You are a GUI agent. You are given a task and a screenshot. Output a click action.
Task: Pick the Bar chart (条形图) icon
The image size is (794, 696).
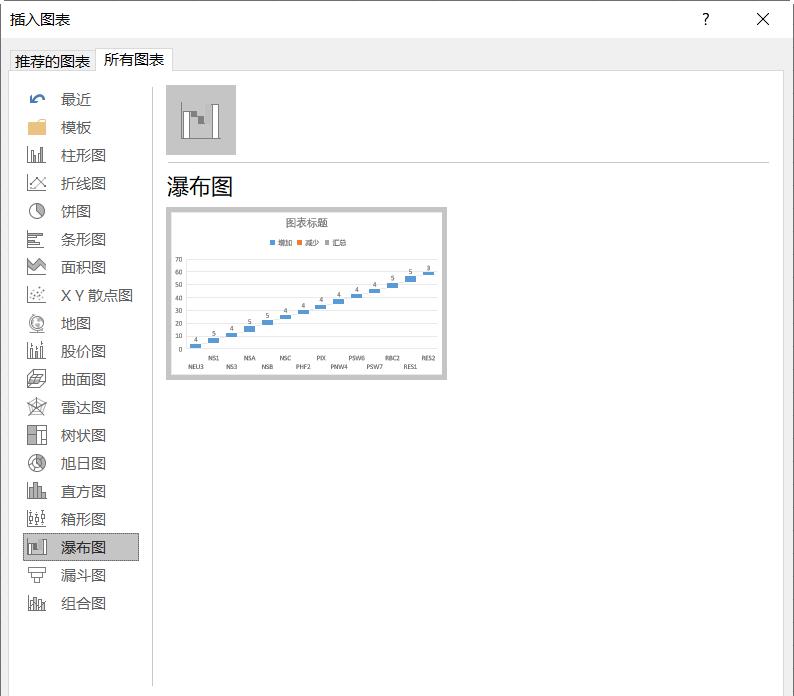point(35,239)
